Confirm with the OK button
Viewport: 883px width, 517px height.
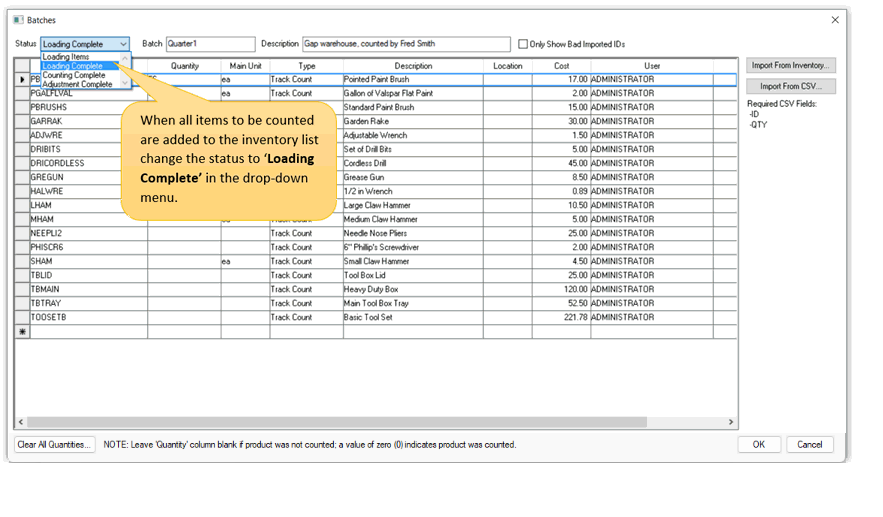759,445
